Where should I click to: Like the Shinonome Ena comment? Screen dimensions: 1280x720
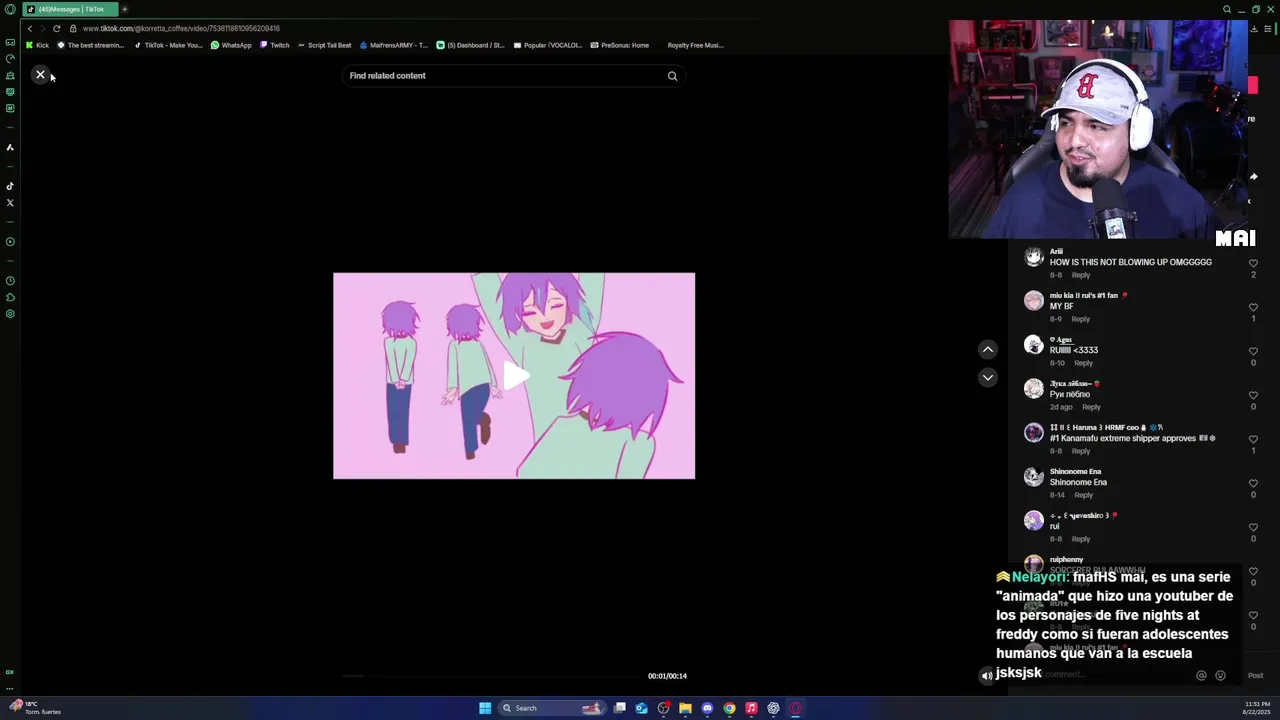1253,483
